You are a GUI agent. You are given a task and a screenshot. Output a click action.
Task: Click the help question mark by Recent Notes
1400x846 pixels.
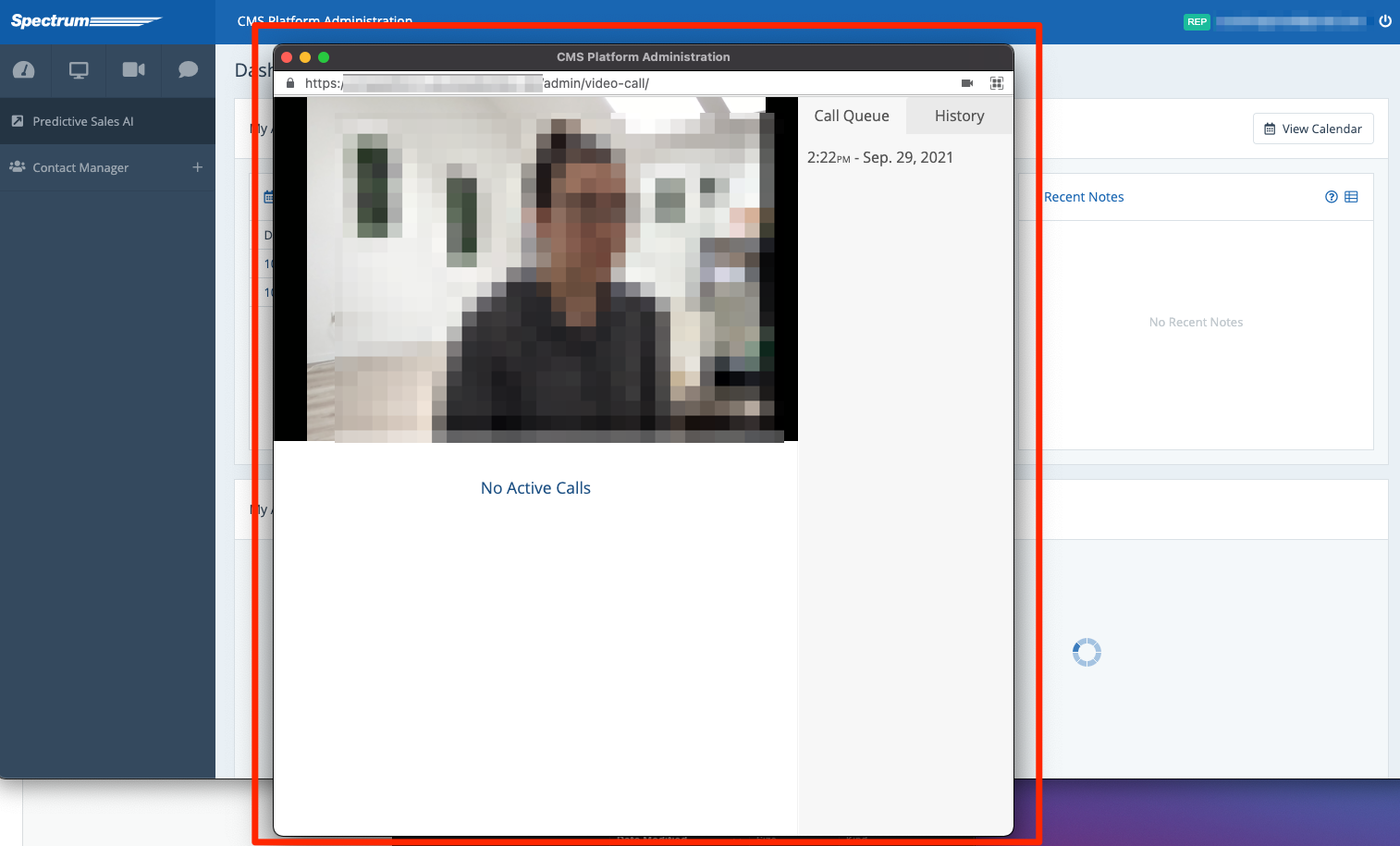click(1331, 197)
